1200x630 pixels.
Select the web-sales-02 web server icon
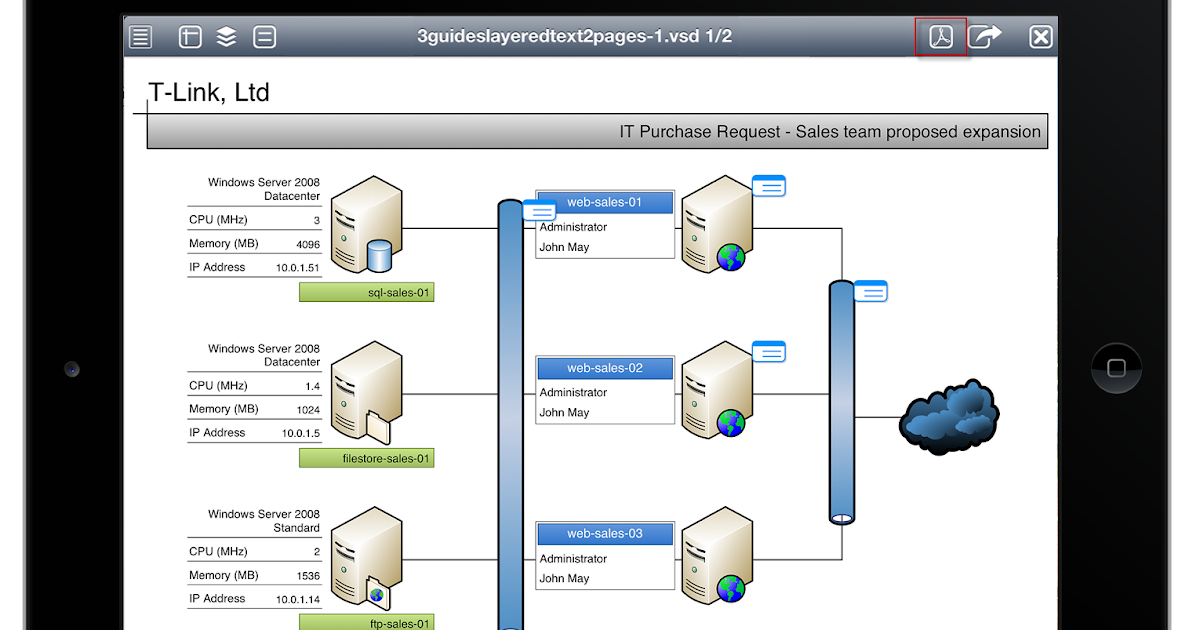pyautogui.click(x=716, y=390)
